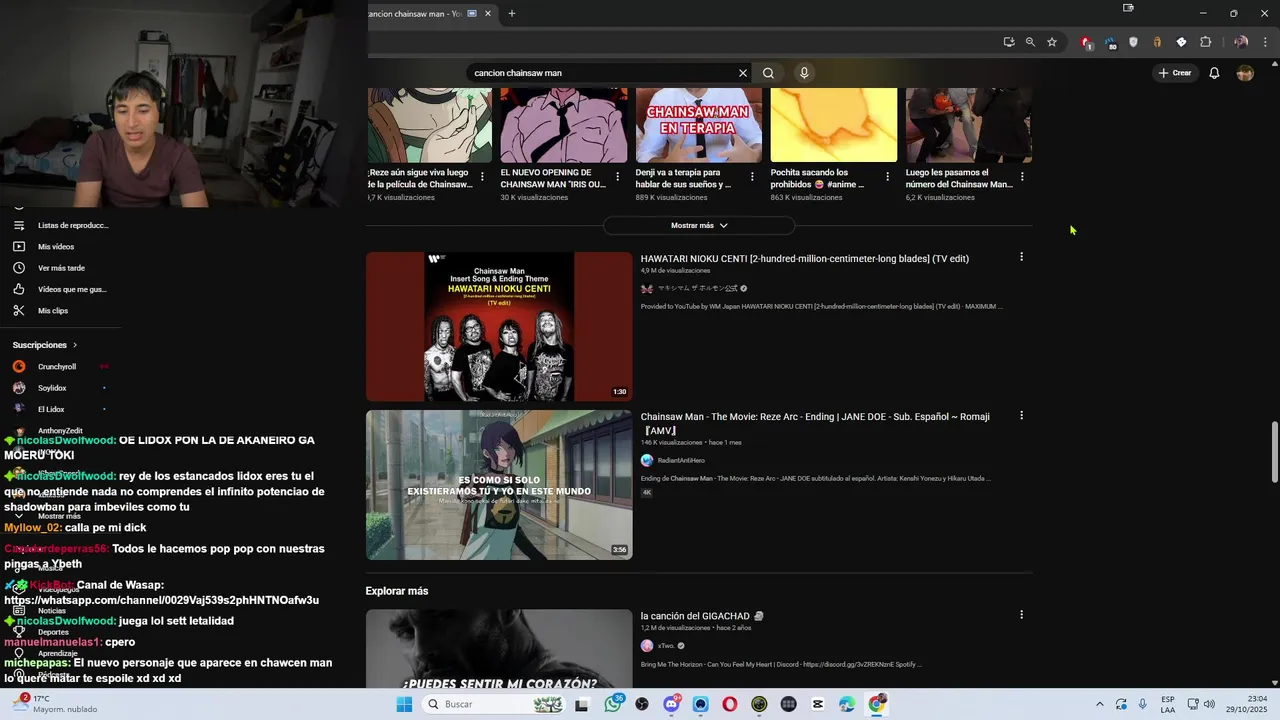Open options for HAWATARI NIOKU CENTI video
Screen dimensions: 1280x720
coord(1021,257)
